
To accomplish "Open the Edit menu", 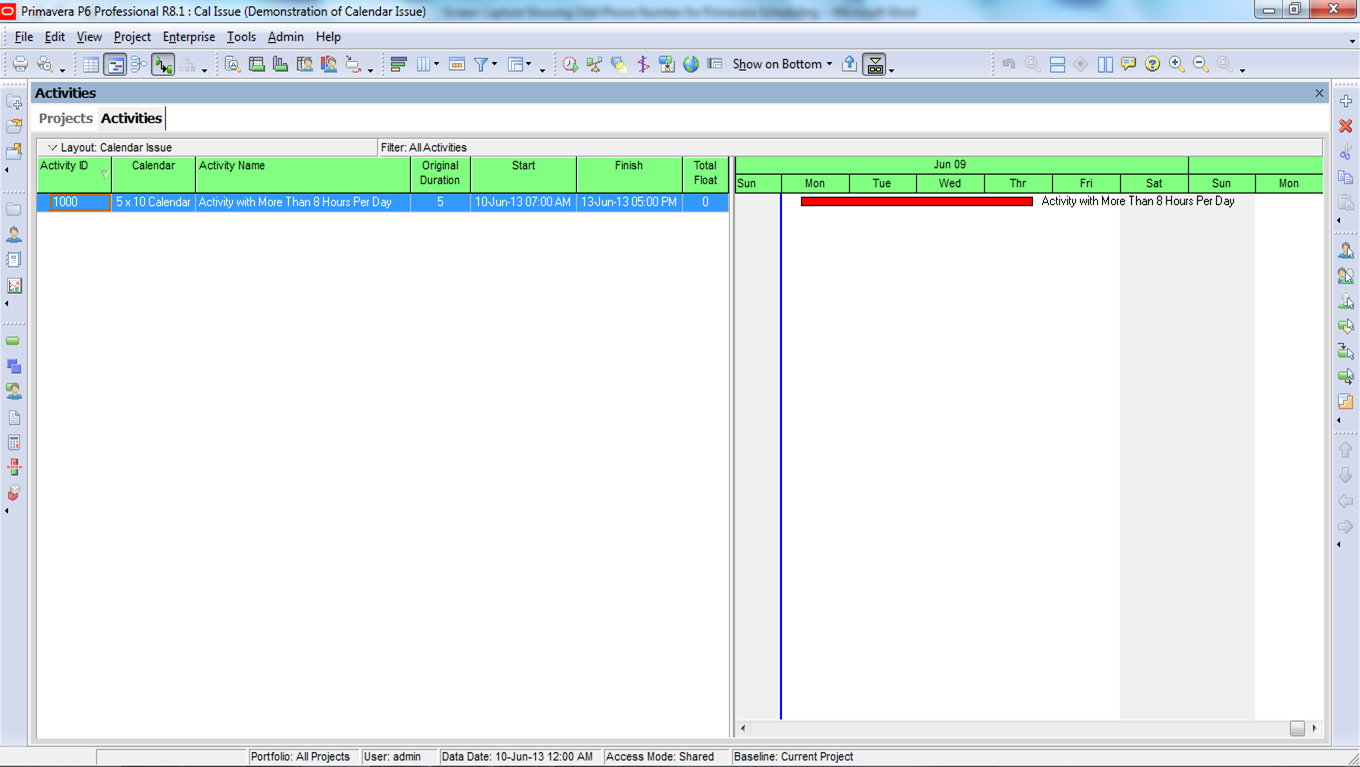I will pos(55,37).
